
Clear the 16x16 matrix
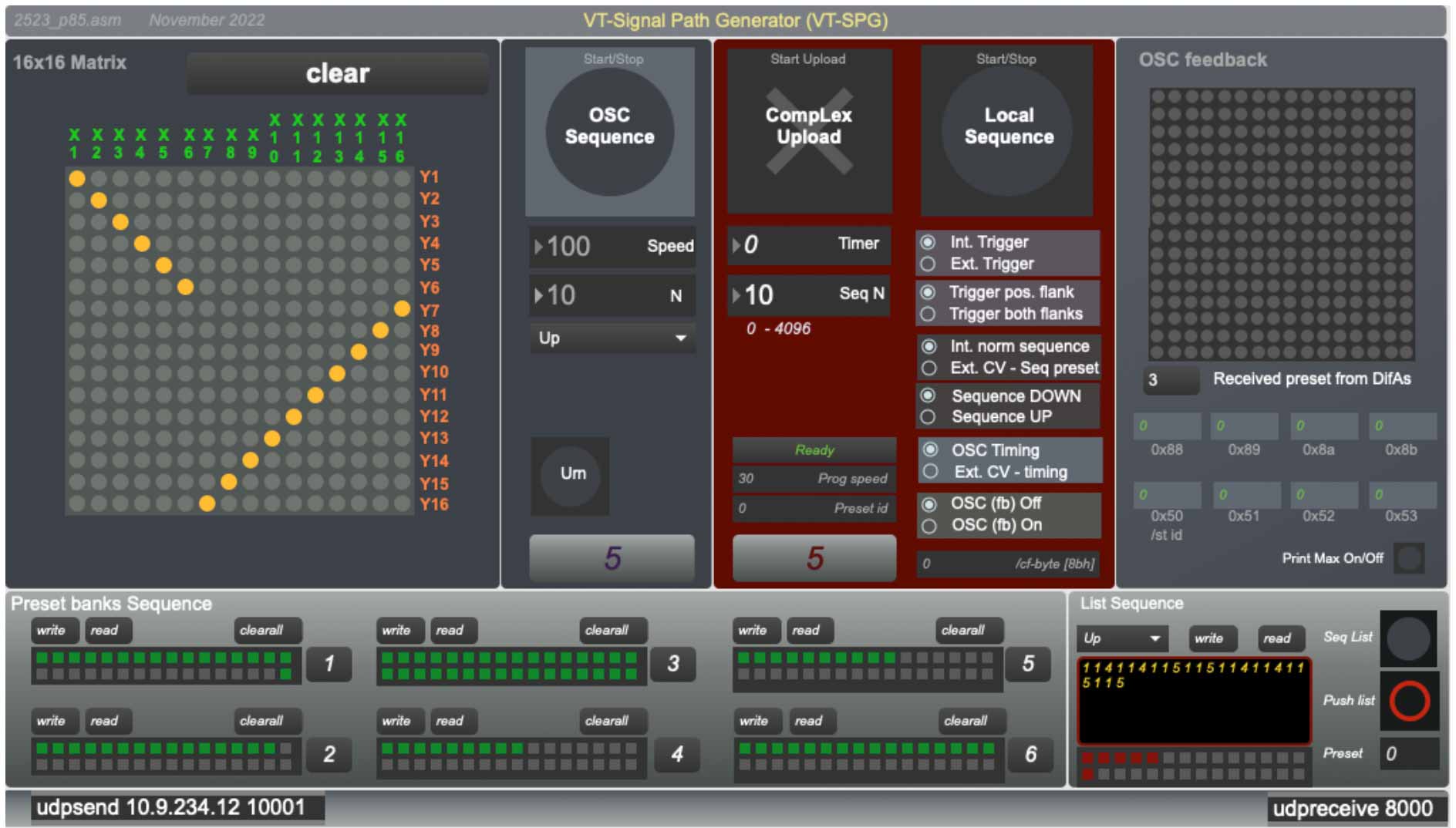pyautogui.click(x=338, y=73)
